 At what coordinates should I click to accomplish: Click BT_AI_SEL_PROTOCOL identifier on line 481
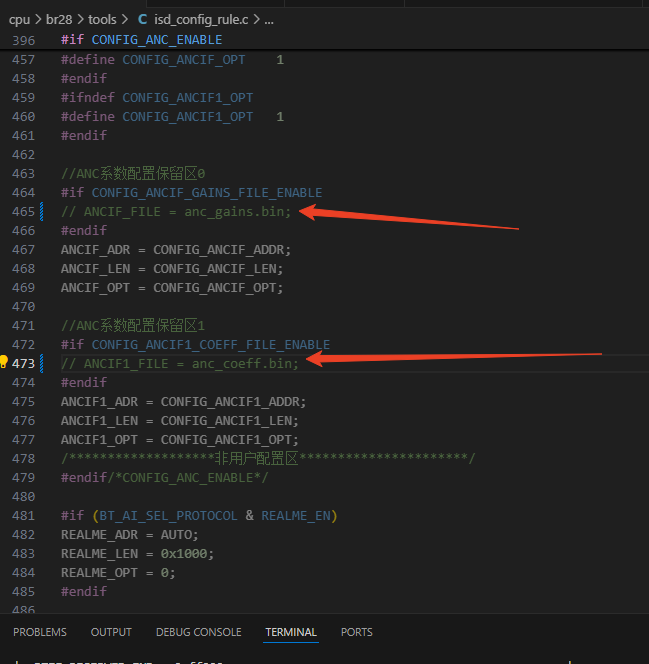tap(168, 516)
